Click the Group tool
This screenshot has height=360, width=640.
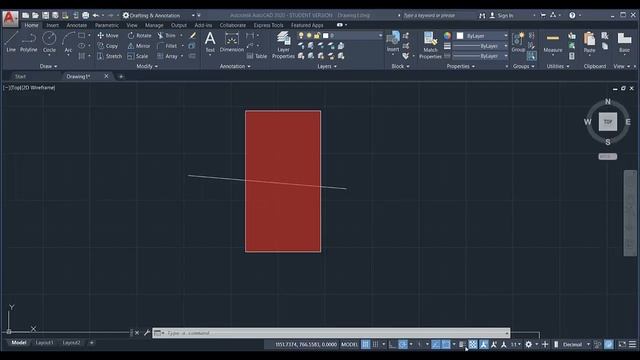point(518,42)
